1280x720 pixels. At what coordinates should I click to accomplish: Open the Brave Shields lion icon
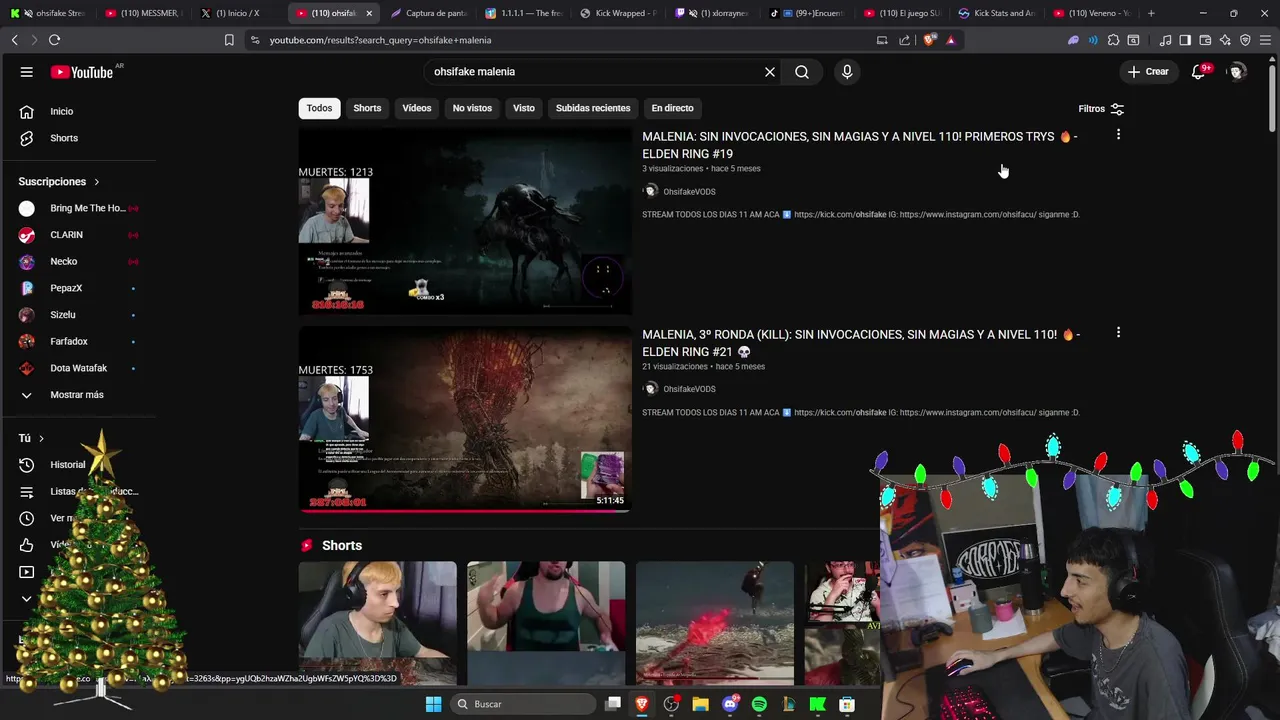pos(930,40)
